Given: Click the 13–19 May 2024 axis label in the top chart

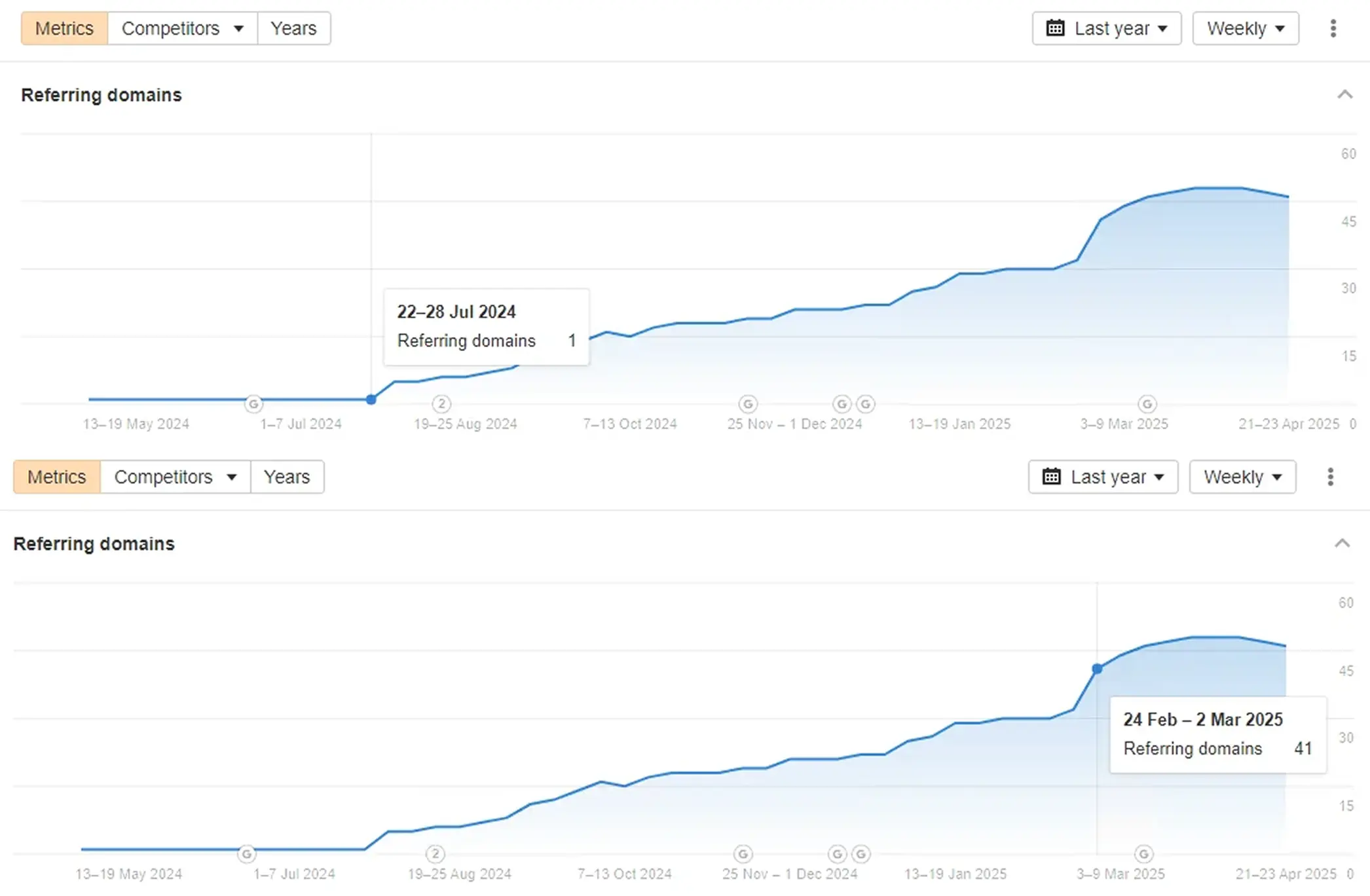Looking at the screenshot, I should point(136,424).
